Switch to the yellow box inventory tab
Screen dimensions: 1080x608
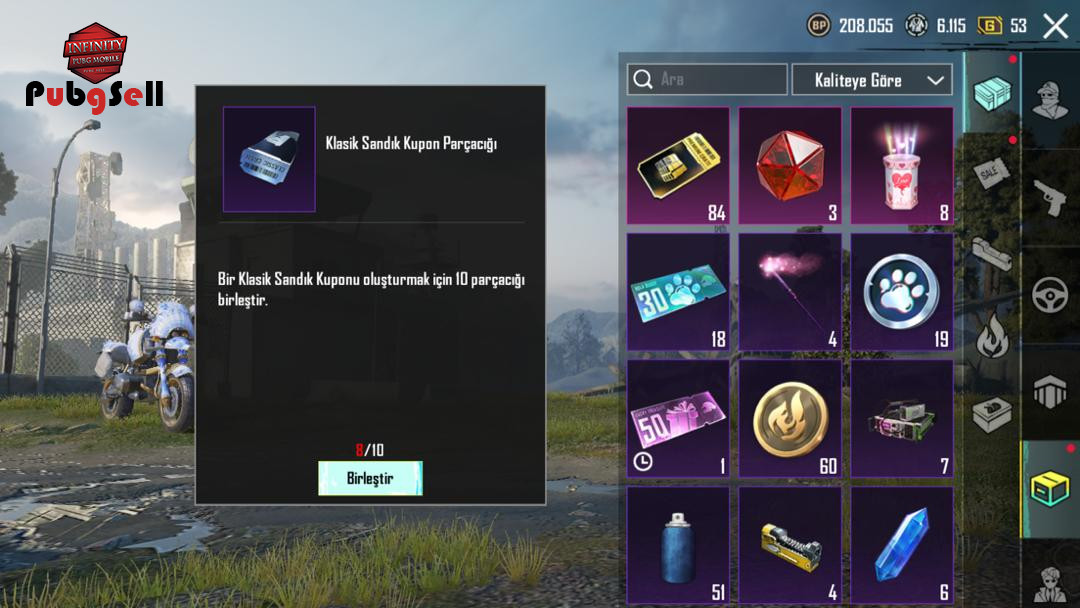coord(1050,490)
